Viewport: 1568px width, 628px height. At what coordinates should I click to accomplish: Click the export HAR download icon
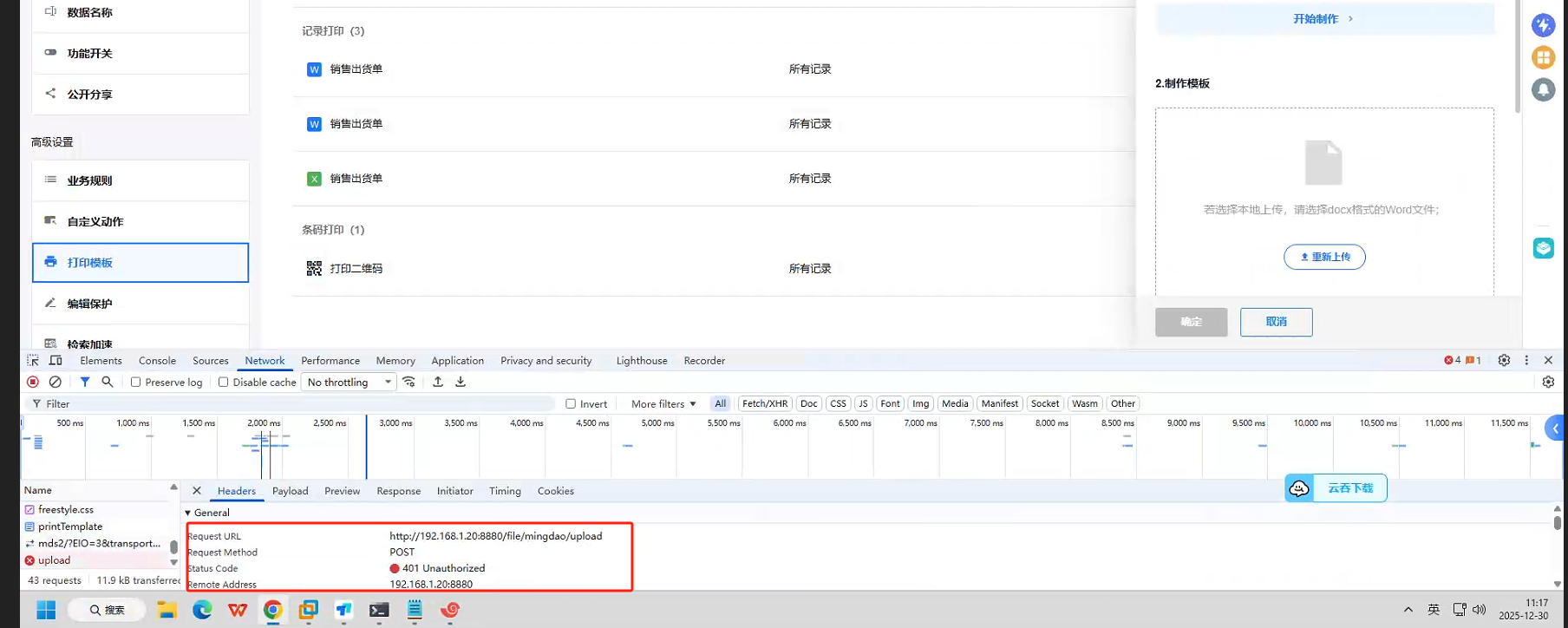[461, 382]
